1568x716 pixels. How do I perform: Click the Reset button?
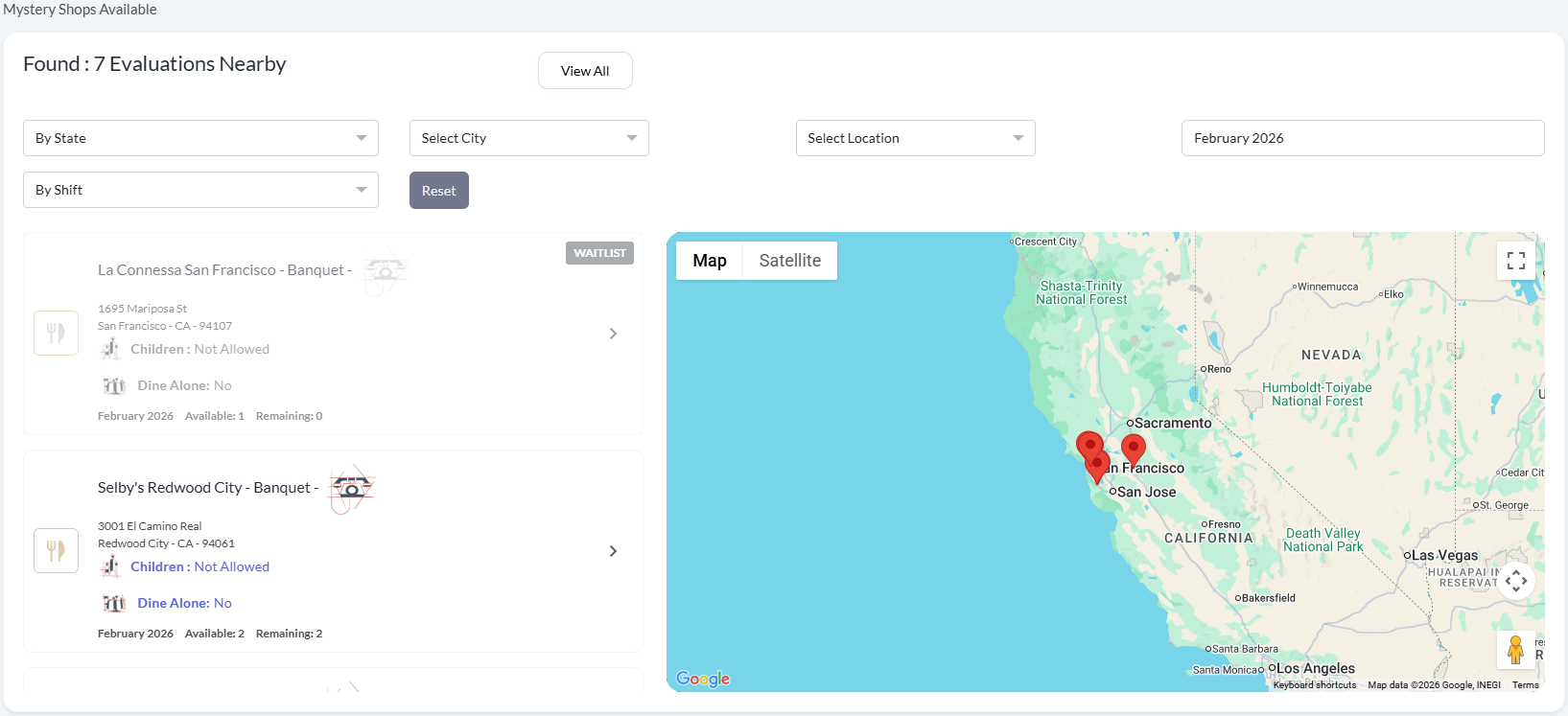coord(439,191)
